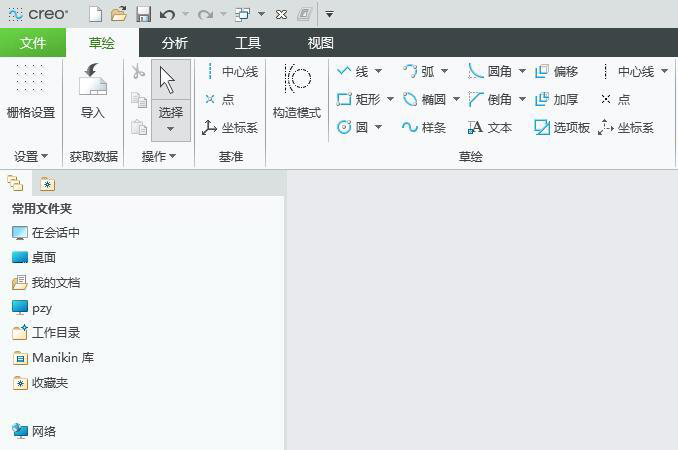Activate the 选择 arrow tool
The width and height of the screenshot is (678, 450).
(170, 80)
